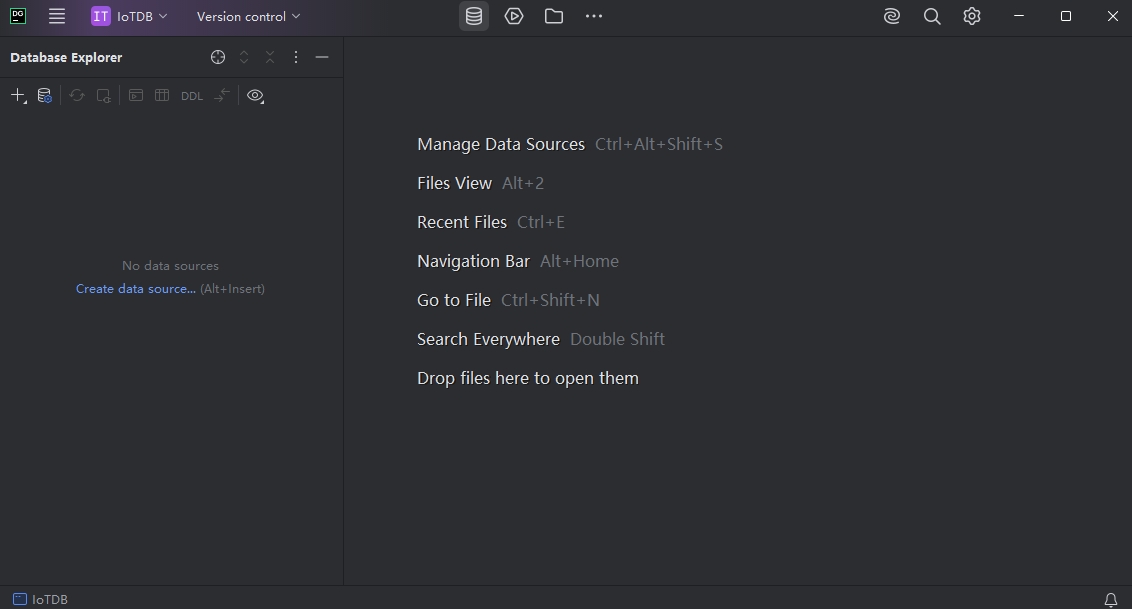Hide the Database Explorer panel
1132x609 pixels.
(322, 57)
